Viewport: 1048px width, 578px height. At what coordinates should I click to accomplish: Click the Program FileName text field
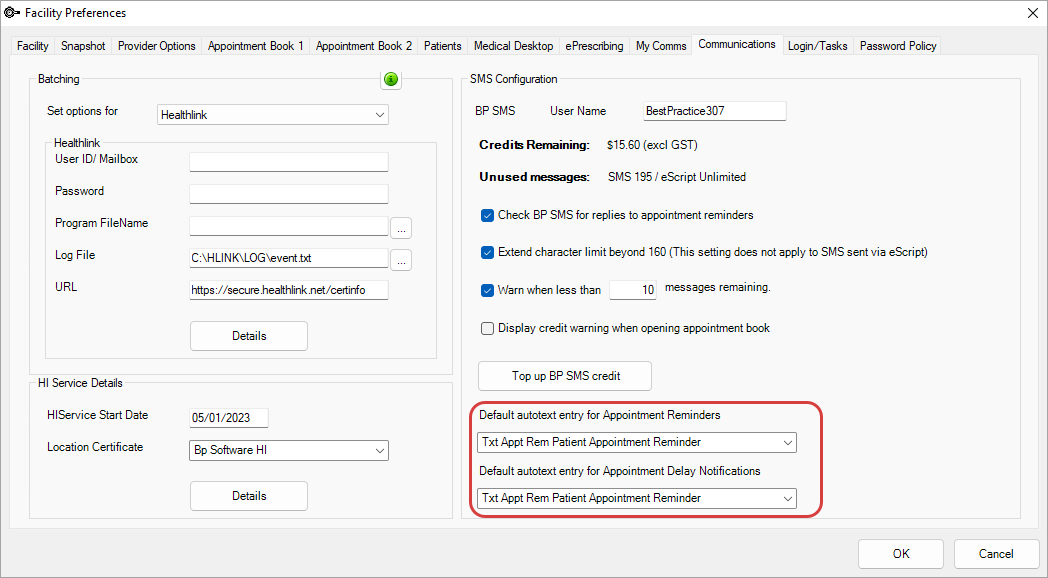[x=289, y=226]
